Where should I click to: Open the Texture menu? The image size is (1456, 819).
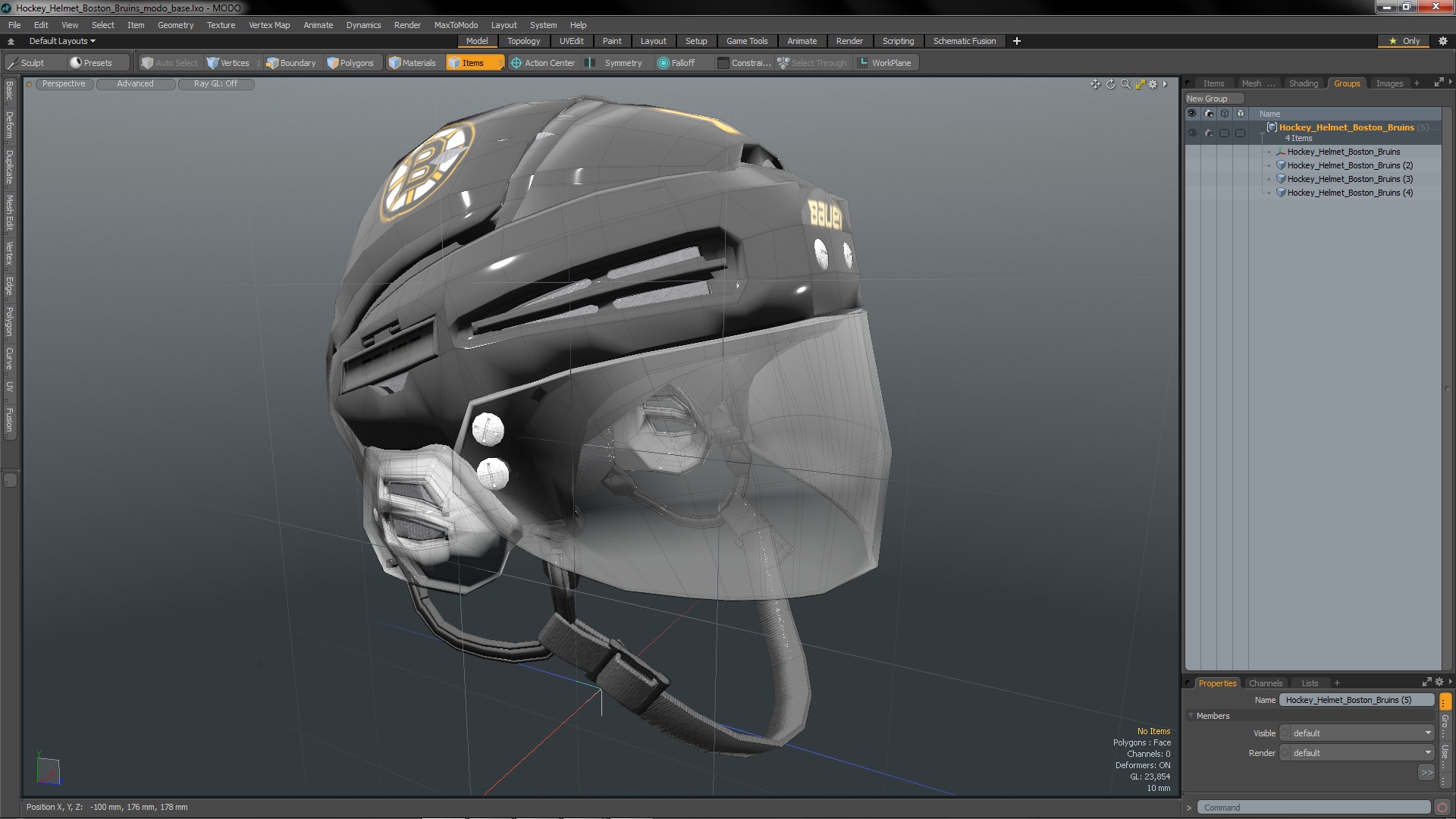tap(221, 25)
